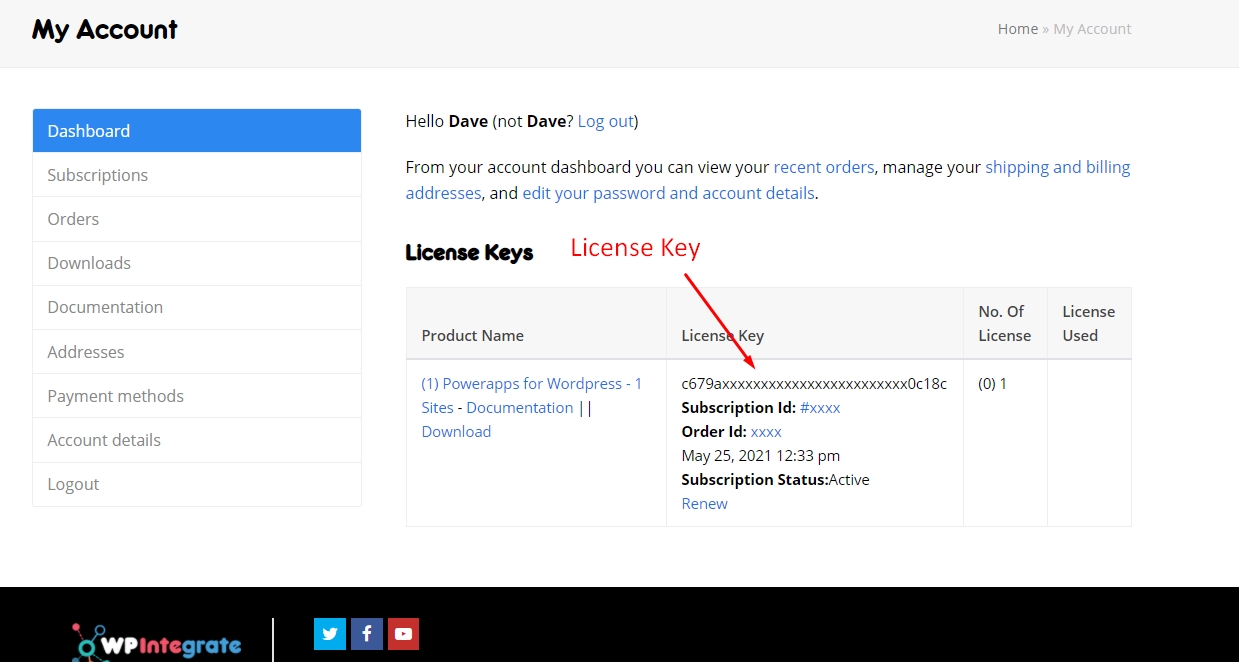Open the Order Id xxxx link
1239x662 pixels.
(766, 431)
